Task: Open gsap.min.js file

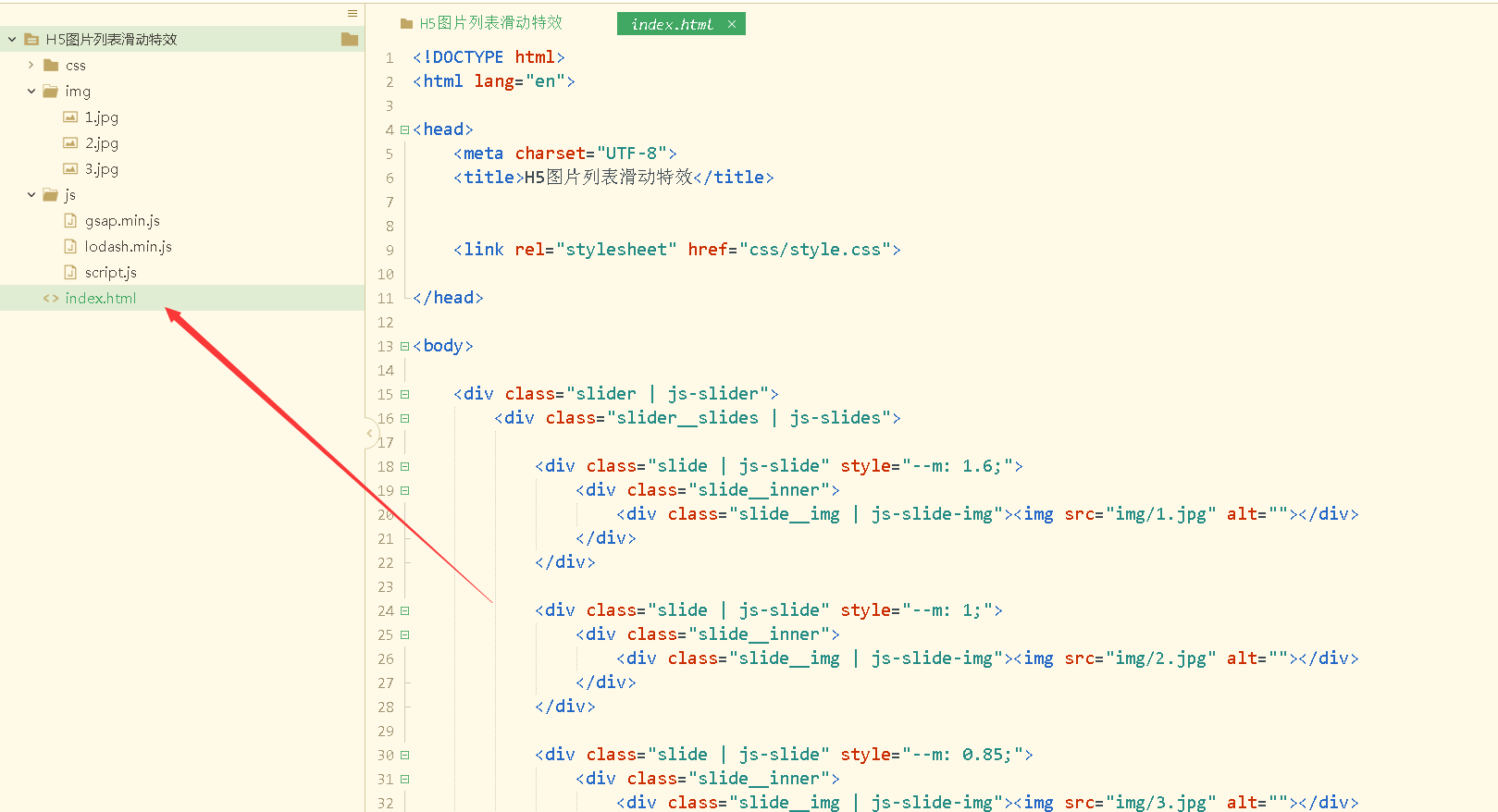Action: [122, 220]
